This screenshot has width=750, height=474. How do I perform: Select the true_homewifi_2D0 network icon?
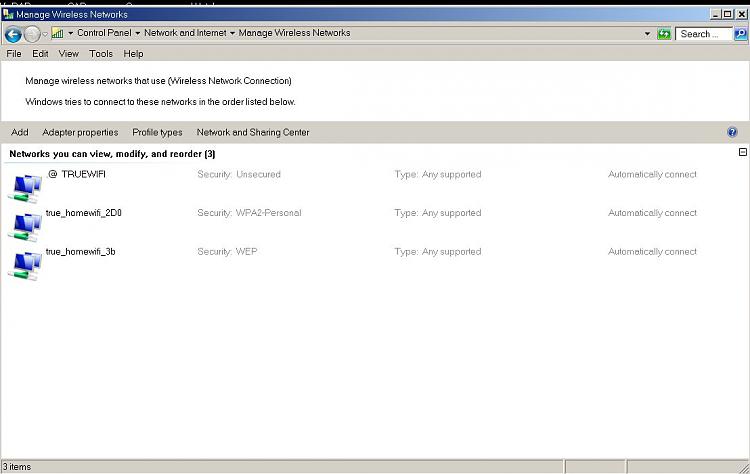tap(25, 227)
